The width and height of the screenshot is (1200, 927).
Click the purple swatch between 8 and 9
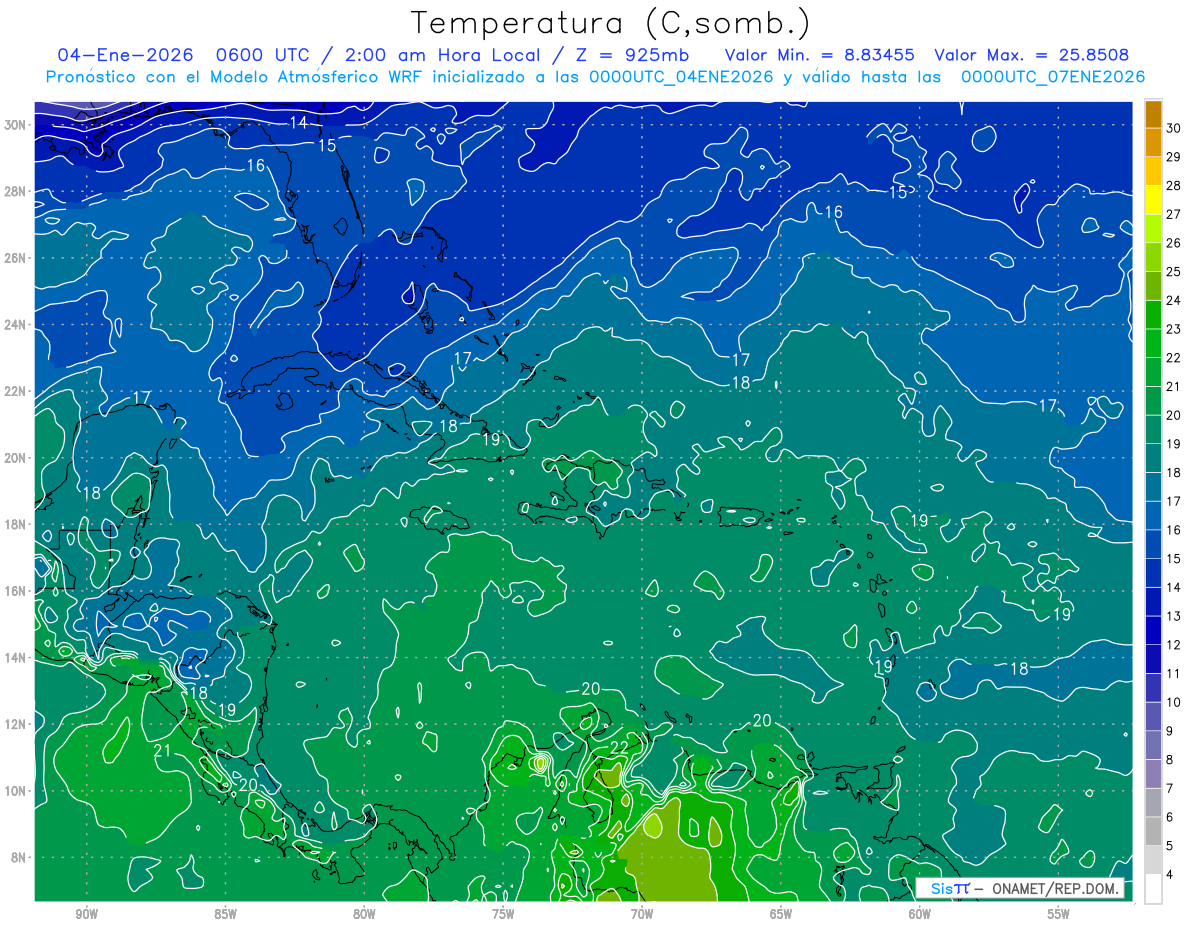click(x=1153, y=745)
